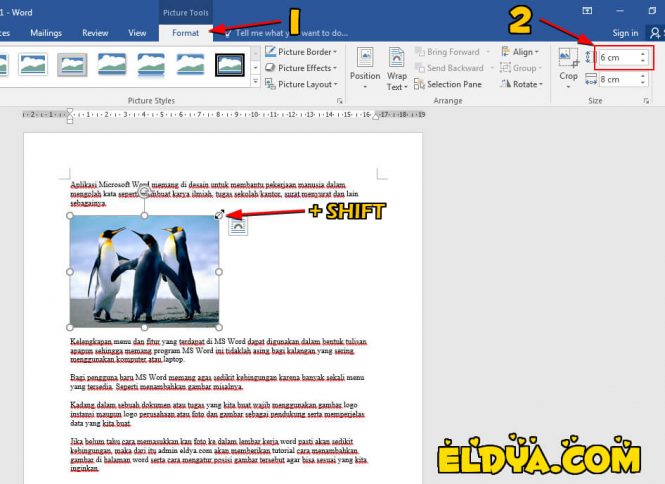Apply the picture style left of the black frame
This screenshot has width=665, height=484.
pos(190,64)
